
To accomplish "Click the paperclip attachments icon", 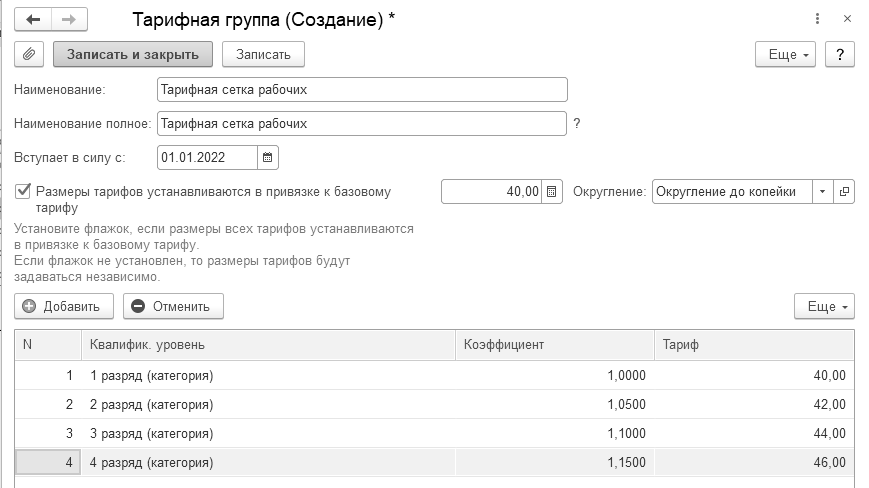I will tap(29, 55).
